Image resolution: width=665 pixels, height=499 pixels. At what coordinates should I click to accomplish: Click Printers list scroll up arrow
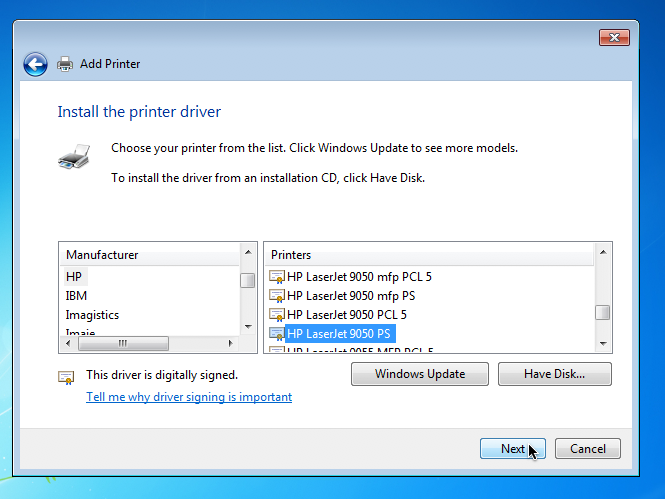click(603, 253)
